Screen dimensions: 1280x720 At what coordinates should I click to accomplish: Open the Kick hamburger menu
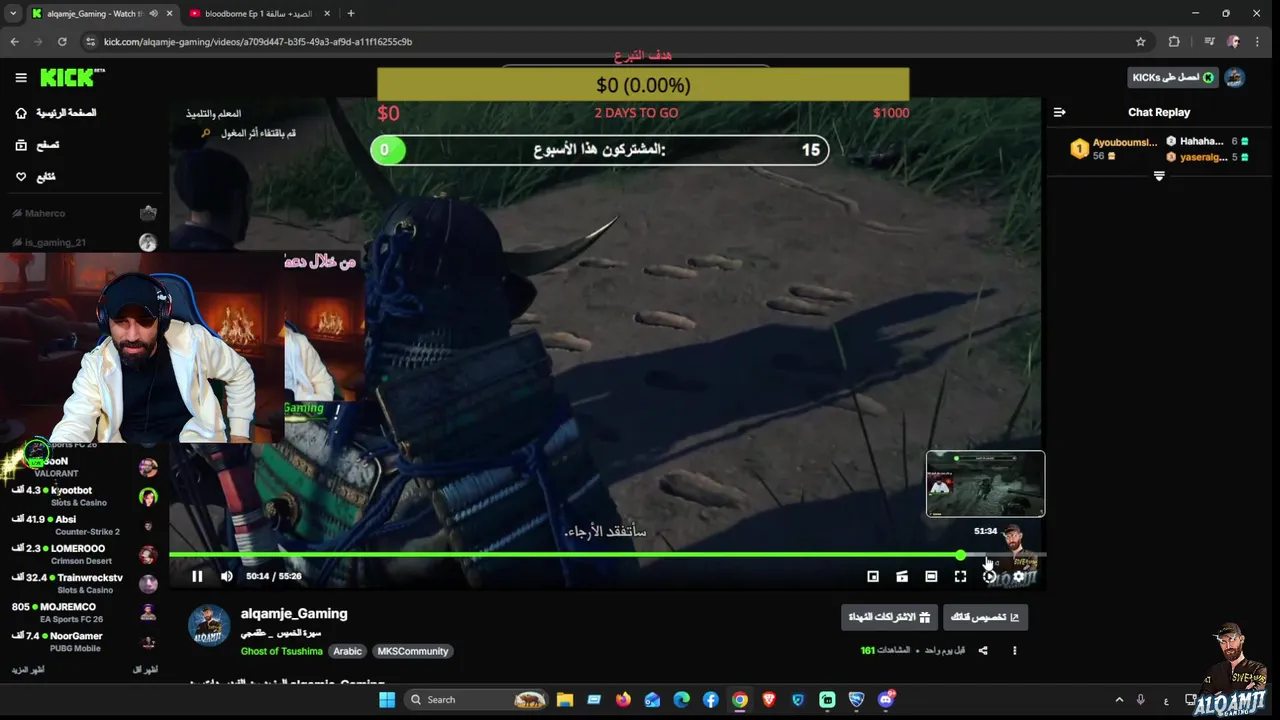pos(21,78)
